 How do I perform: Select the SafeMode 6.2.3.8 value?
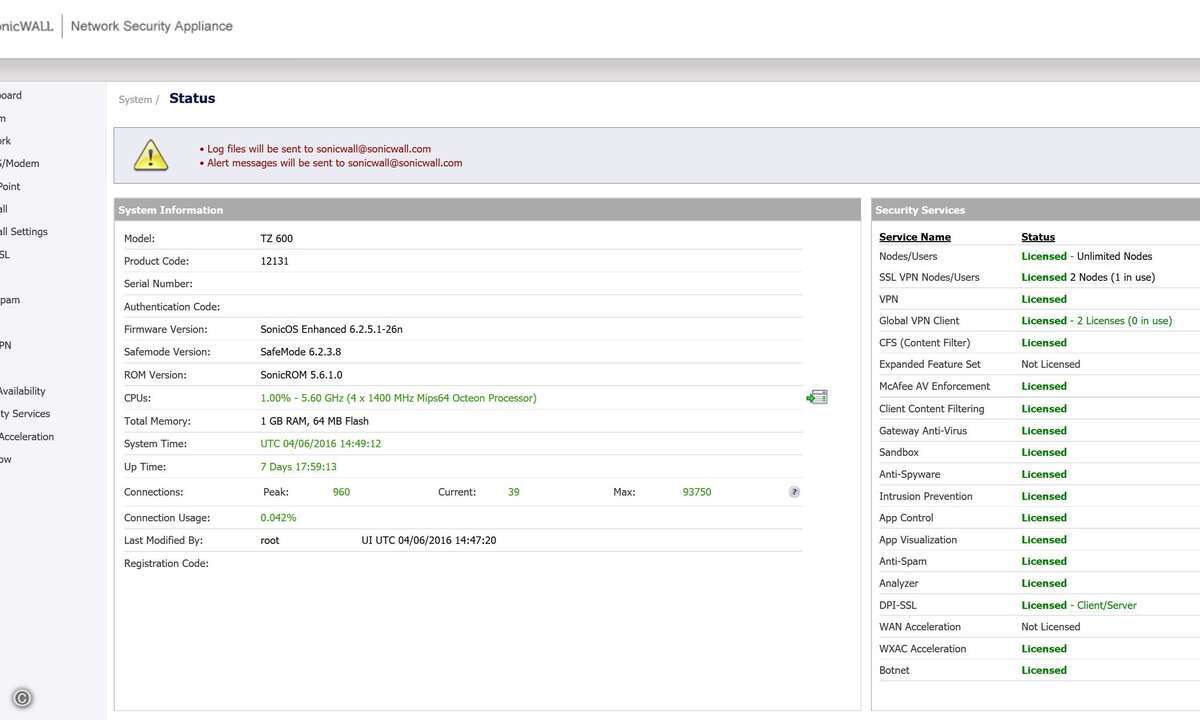coord(300,352)
